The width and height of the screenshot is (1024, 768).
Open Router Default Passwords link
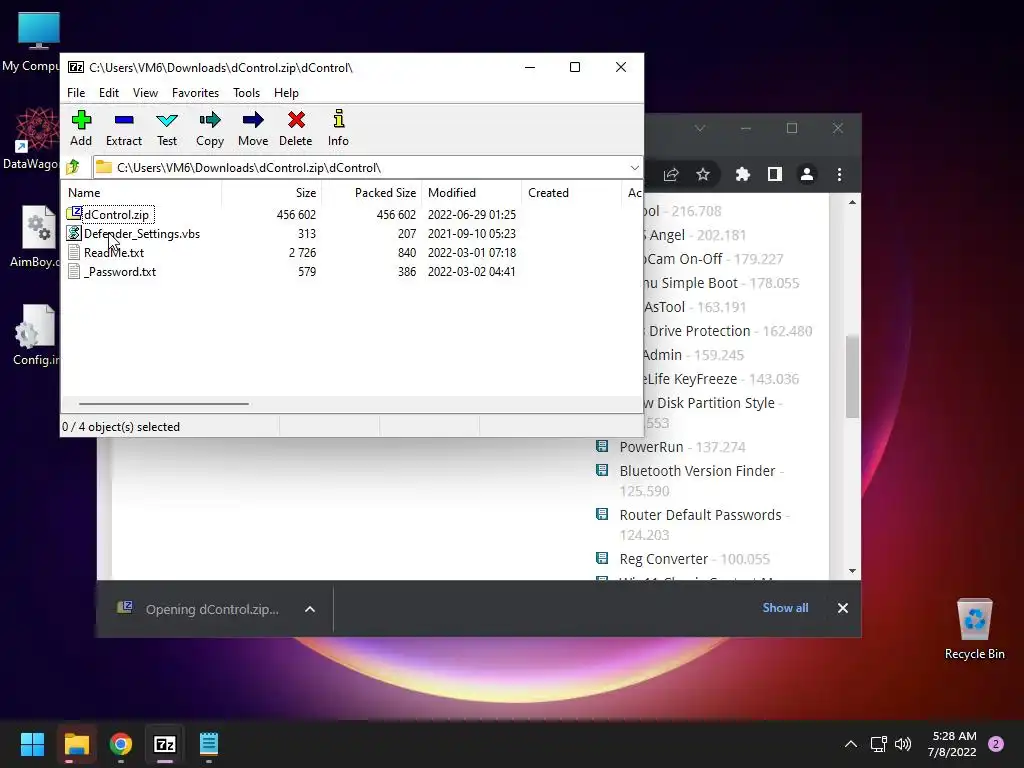(700, 515)
